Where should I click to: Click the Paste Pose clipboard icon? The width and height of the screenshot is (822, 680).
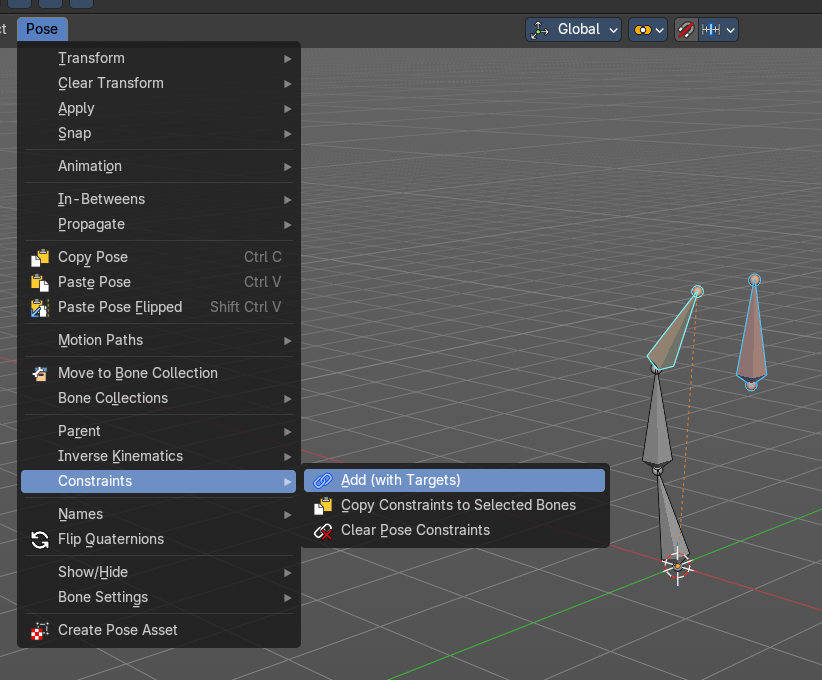40,283
